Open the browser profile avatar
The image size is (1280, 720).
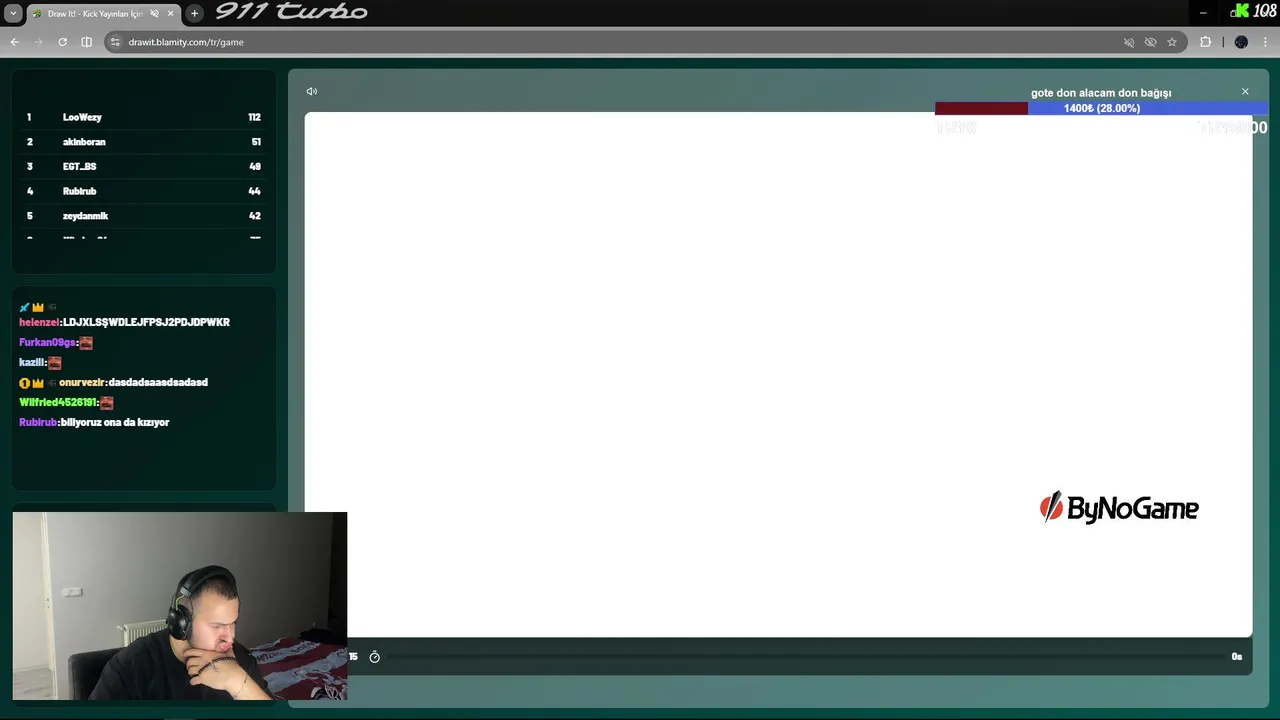pyautogui.click(x=1241, y=42)
